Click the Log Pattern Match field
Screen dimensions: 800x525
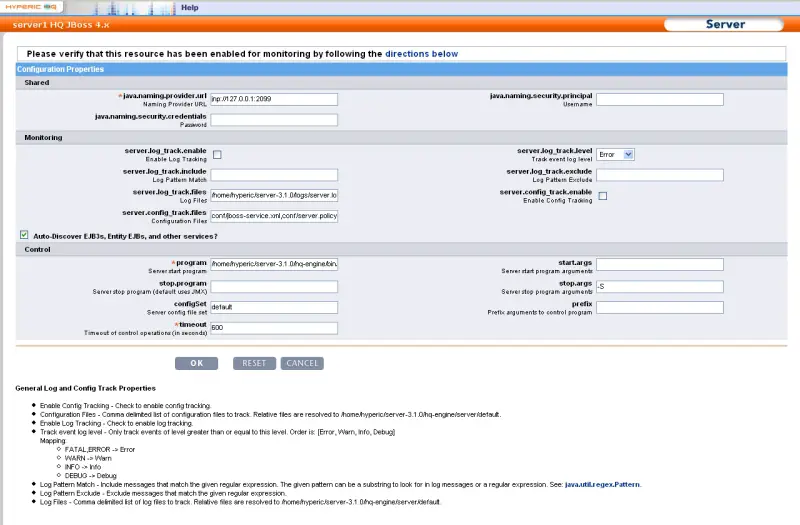pos(274,175)
